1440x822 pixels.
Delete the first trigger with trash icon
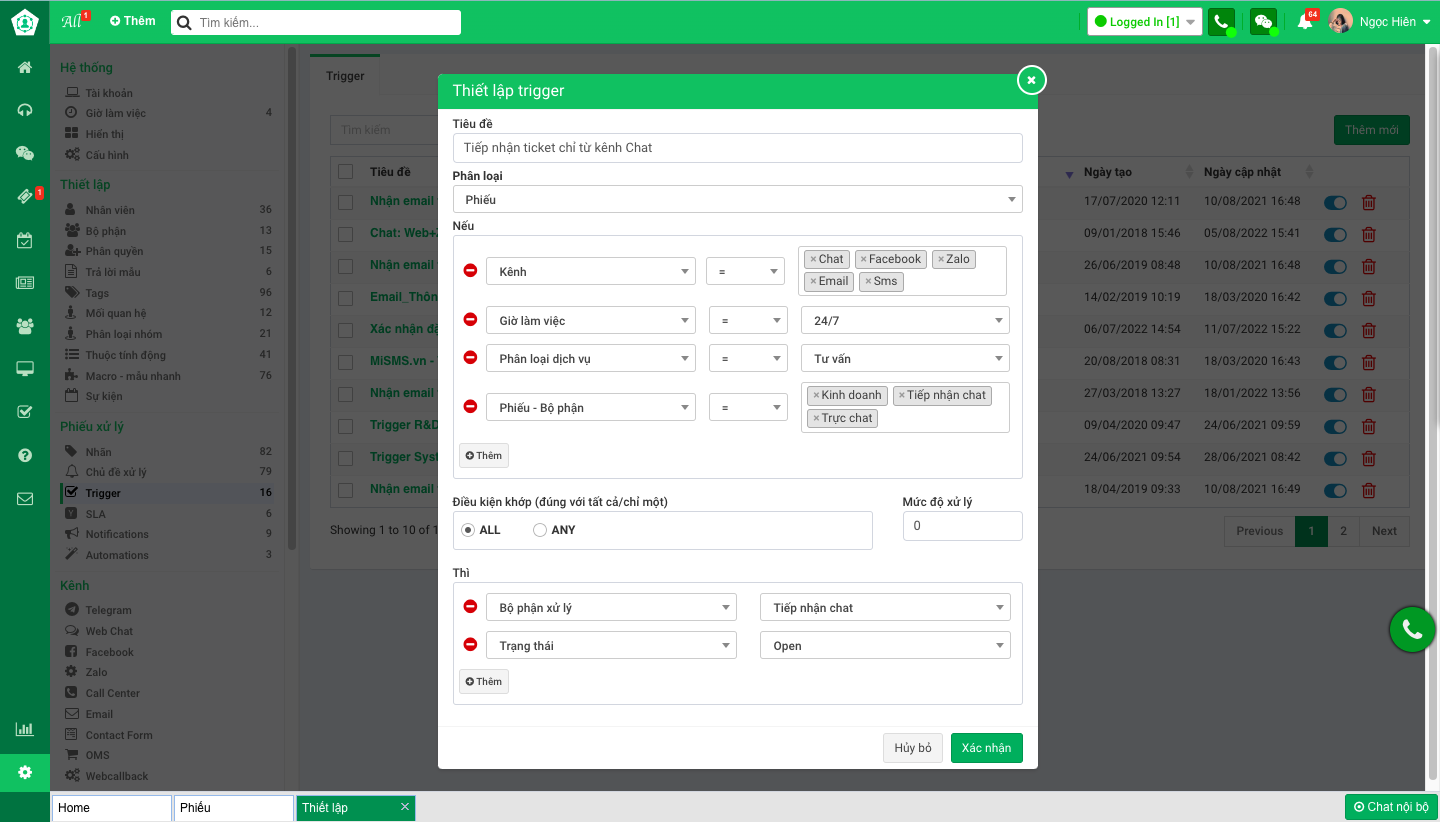[x=1369, y=202]
